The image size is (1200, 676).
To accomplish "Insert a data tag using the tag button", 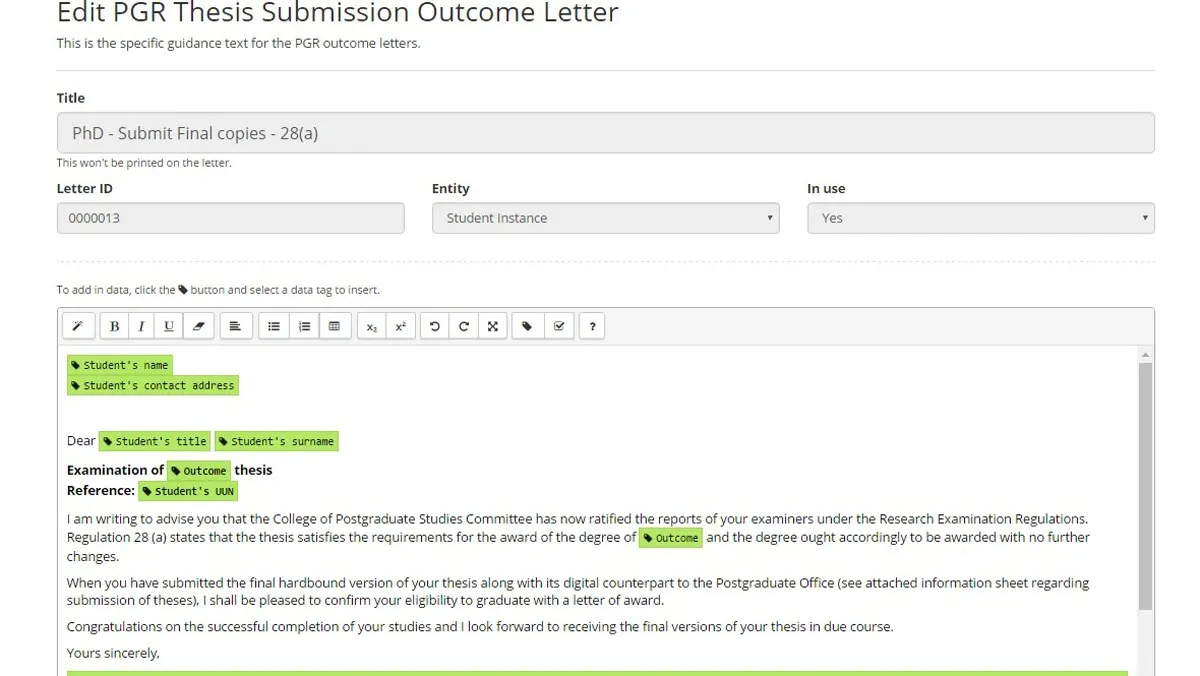I will (528, 326).
